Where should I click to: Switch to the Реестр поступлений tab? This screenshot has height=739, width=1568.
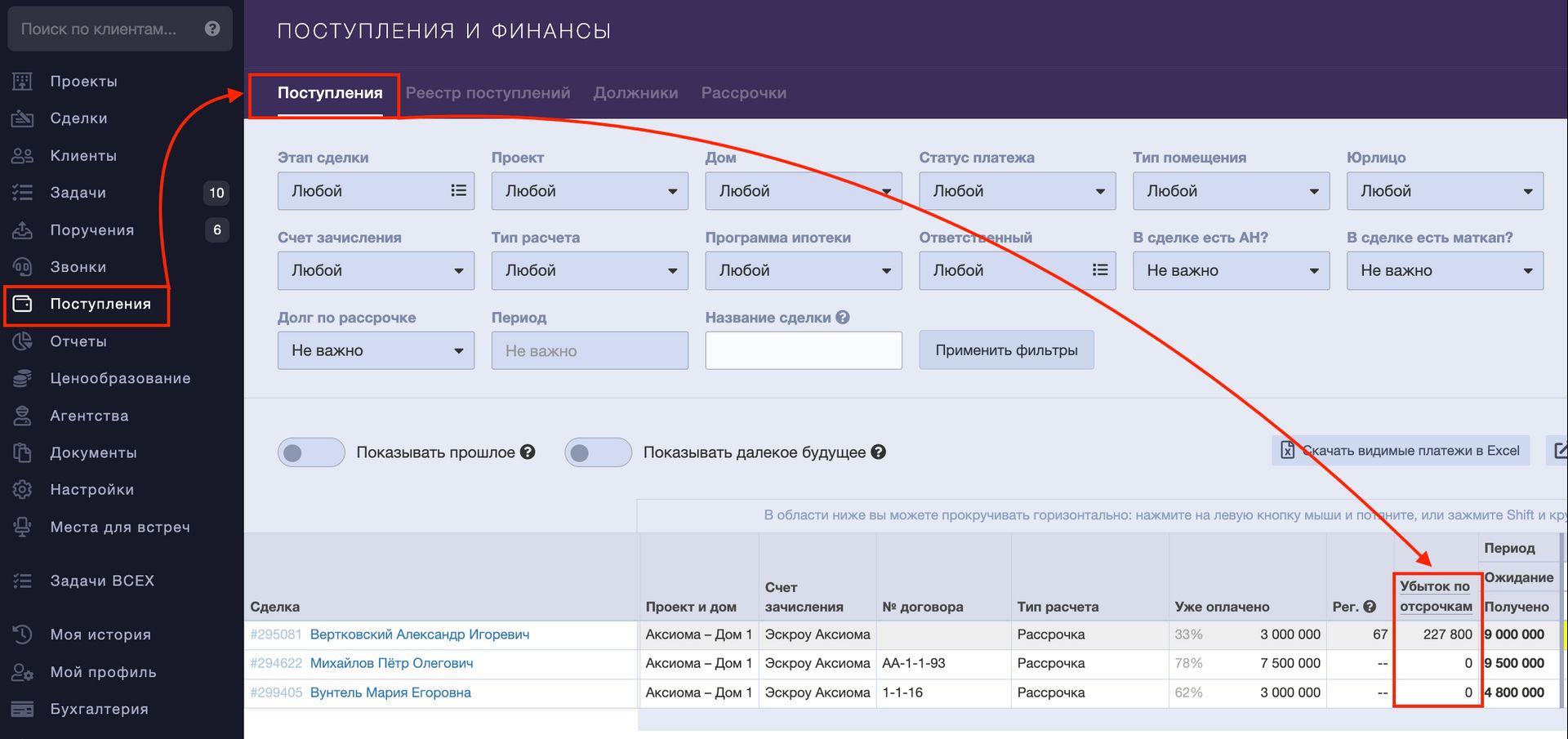488,93
